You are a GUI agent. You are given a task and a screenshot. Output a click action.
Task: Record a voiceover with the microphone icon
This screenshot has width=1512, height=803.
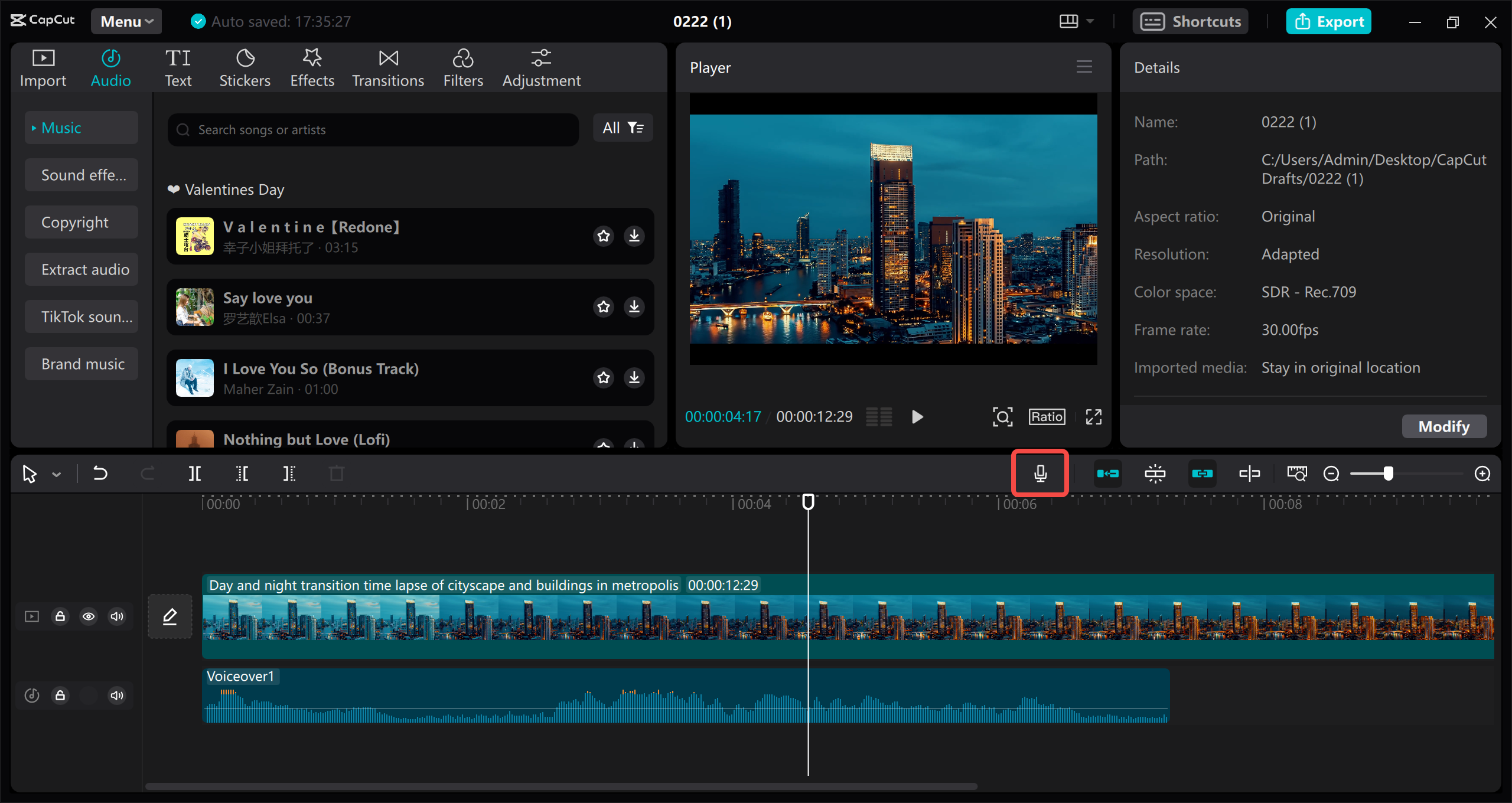tap(1039, 473)
